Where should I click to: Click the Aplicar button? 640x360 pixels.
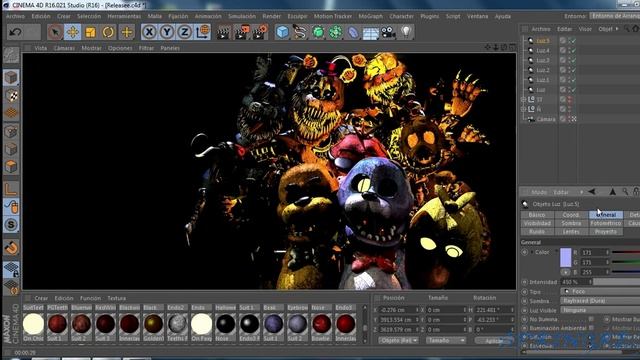[x=494, y=340]
